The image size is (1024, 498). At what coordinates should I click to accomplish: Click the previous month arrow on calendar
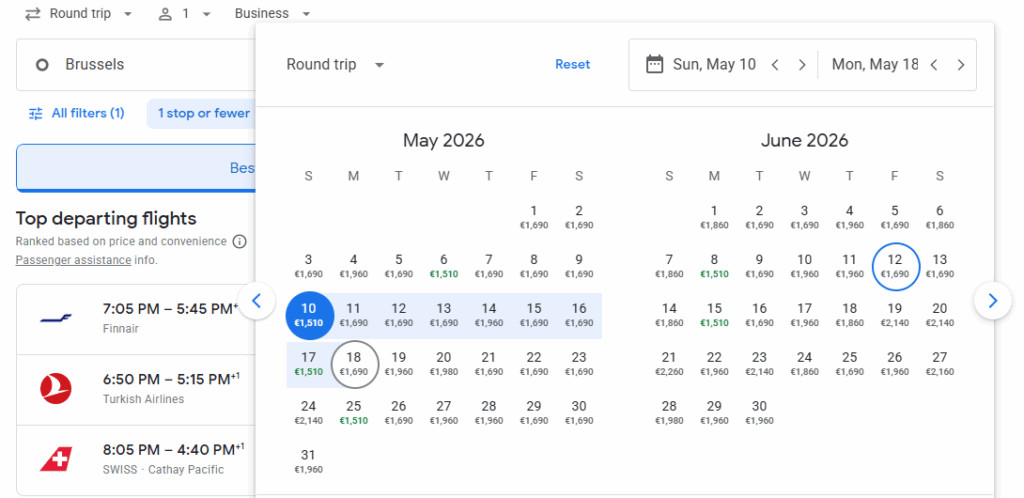click(257, 300)
